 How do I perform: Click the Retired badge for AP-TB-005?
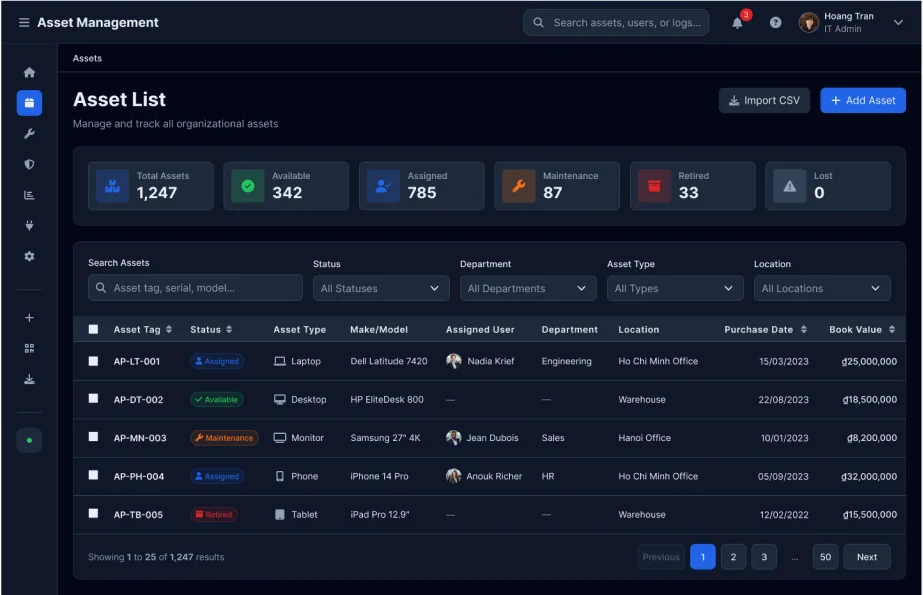tap(214, 514)
